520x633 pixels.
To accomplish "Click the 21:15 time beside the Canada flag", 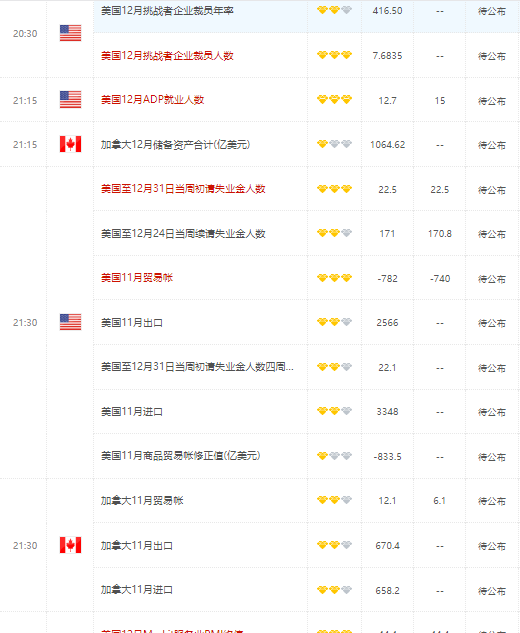I will (25, 145).
